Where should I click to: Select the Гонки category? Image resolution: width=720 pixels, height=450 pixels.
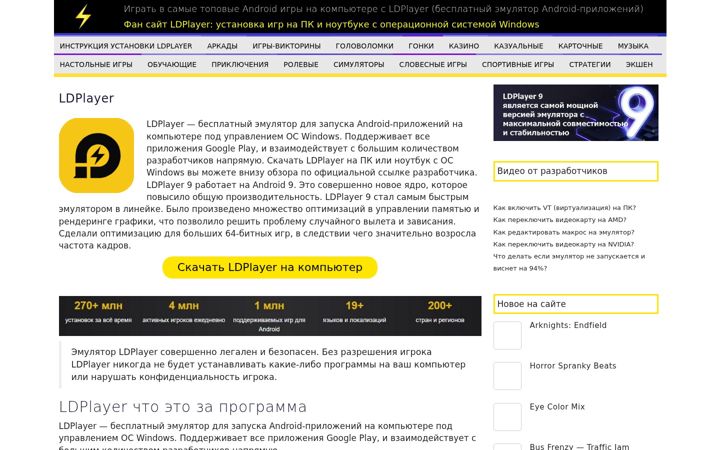point(421,46)
